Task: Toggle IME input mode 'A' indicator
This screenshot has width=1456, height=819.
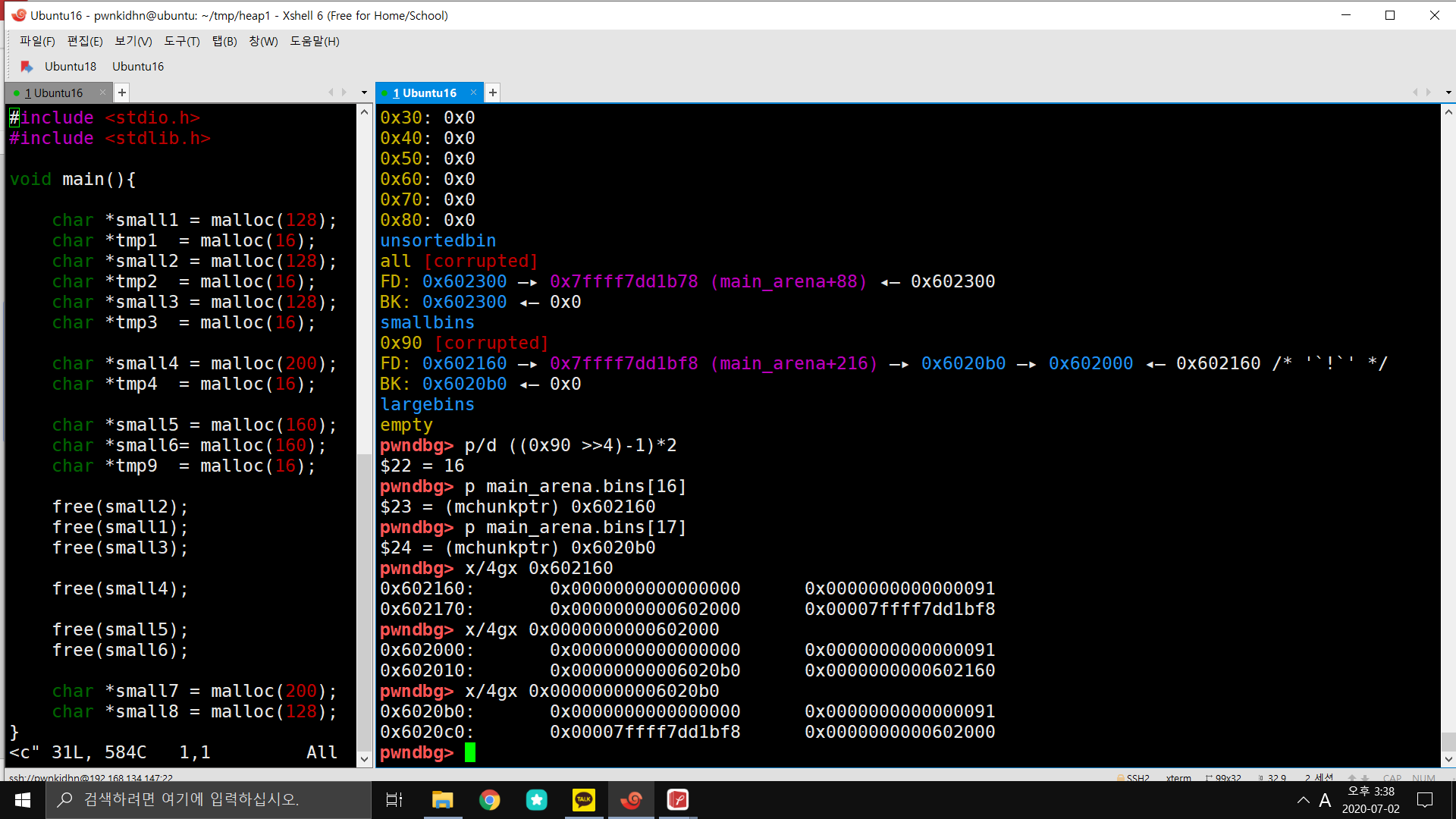Action: [1325, 800]
